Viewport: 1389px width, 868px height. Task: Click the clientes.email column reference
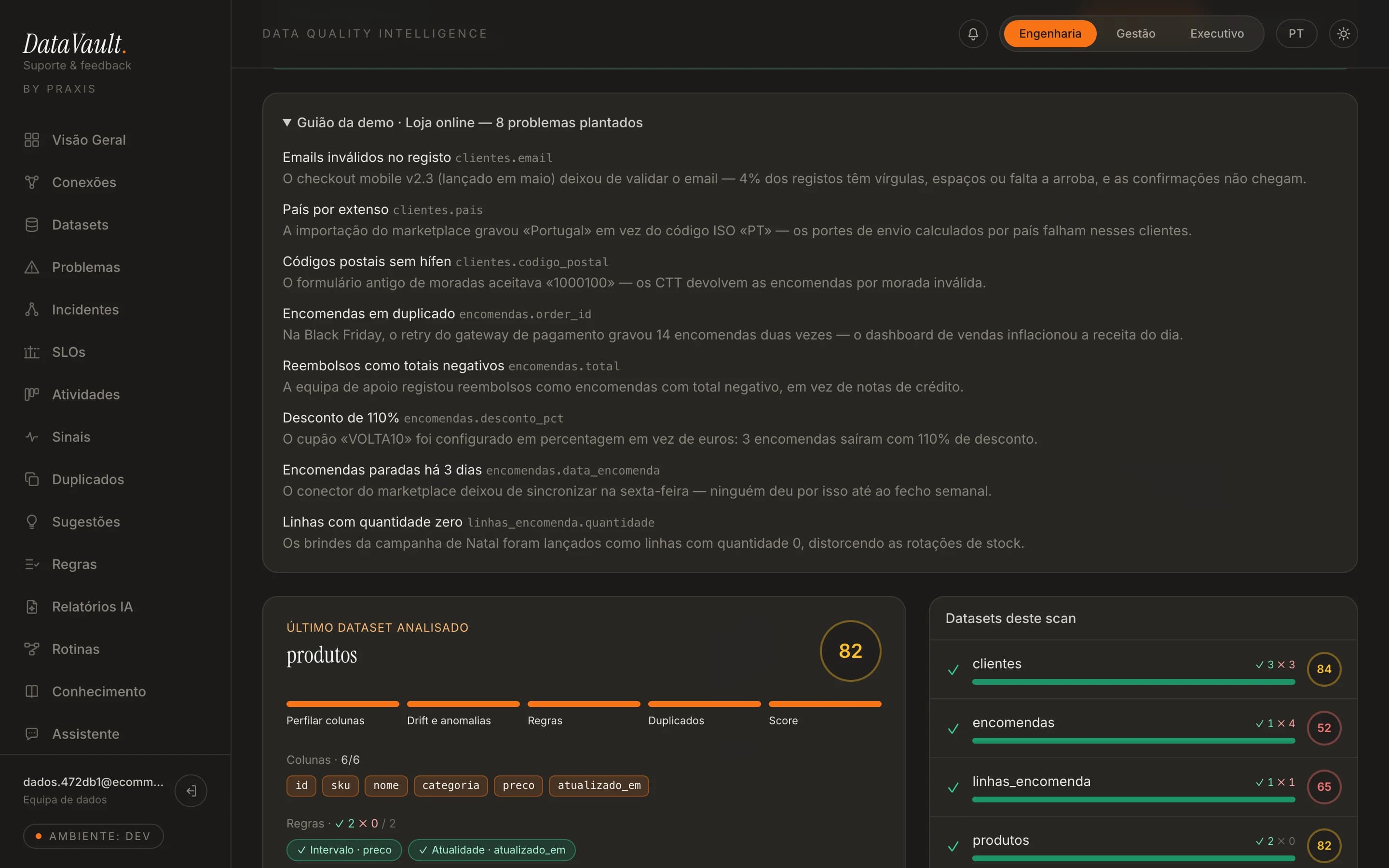[504, 159]
